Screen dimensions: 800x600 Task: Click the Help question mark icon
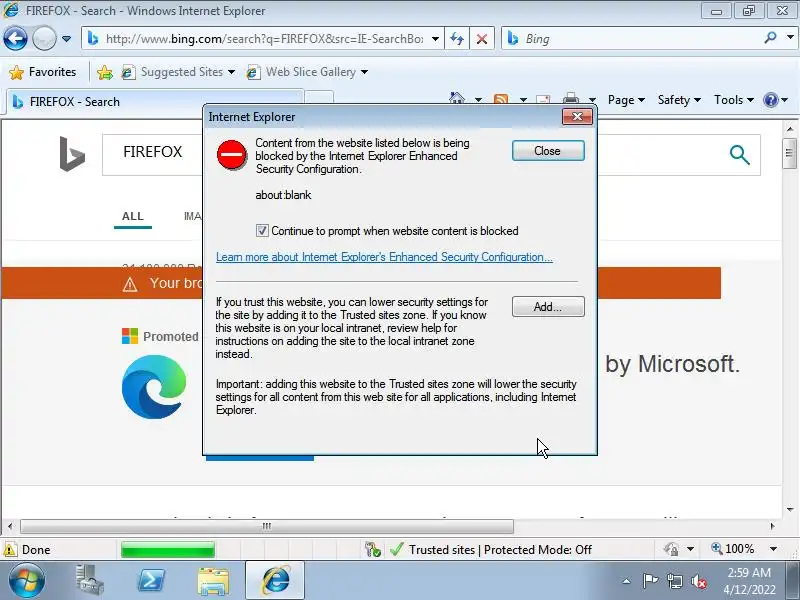770,100
